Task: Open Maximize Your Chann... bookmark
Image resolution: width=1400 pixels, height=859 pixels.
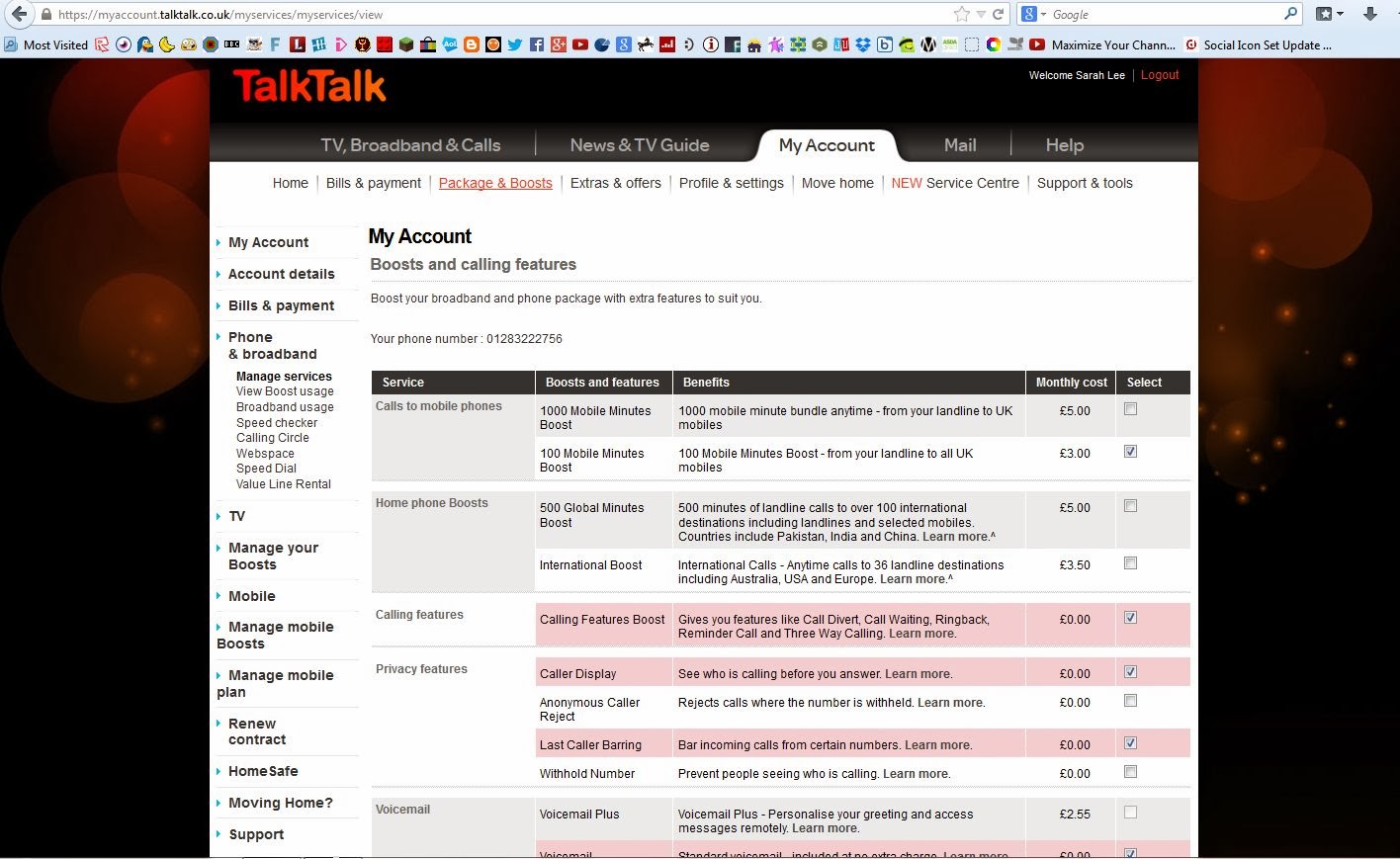Action: coord(1102,44)
